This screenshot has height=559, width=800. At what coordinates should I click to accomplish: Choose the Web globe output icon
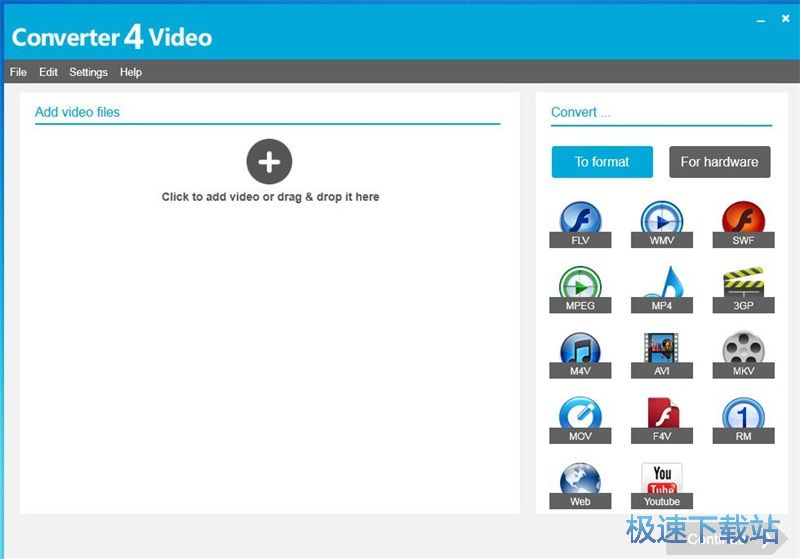tap(580, 485)
